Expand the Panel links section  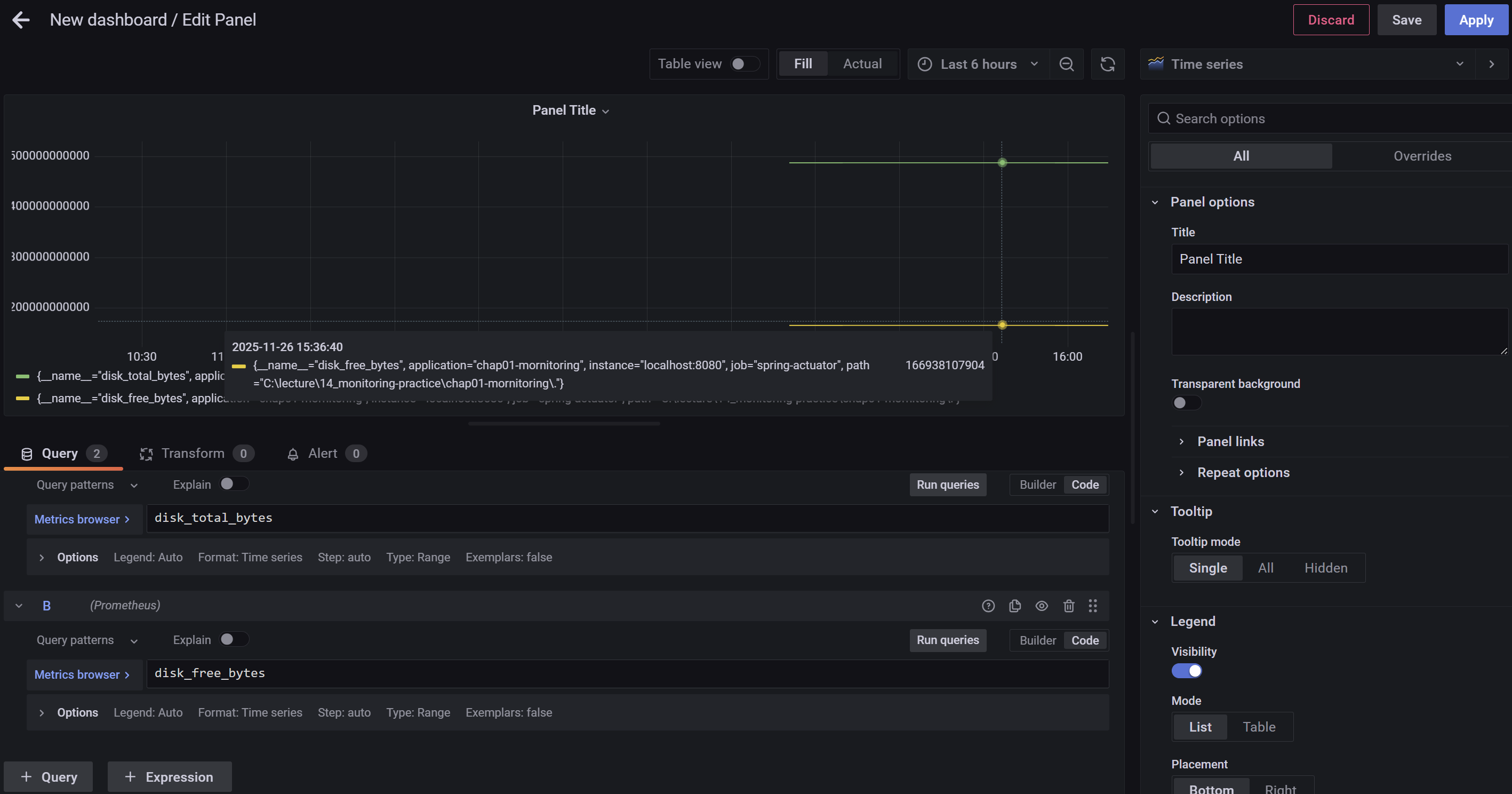point(1230,441)
